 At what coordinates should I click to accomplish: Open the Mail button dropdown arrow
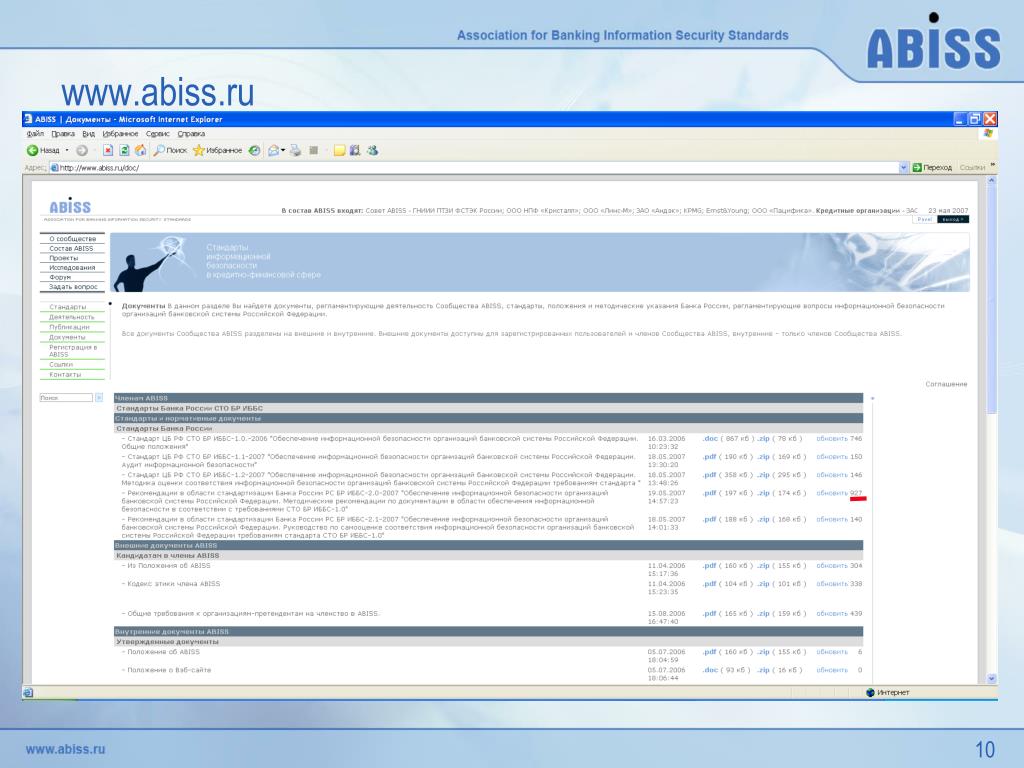[x=283, y=150]
